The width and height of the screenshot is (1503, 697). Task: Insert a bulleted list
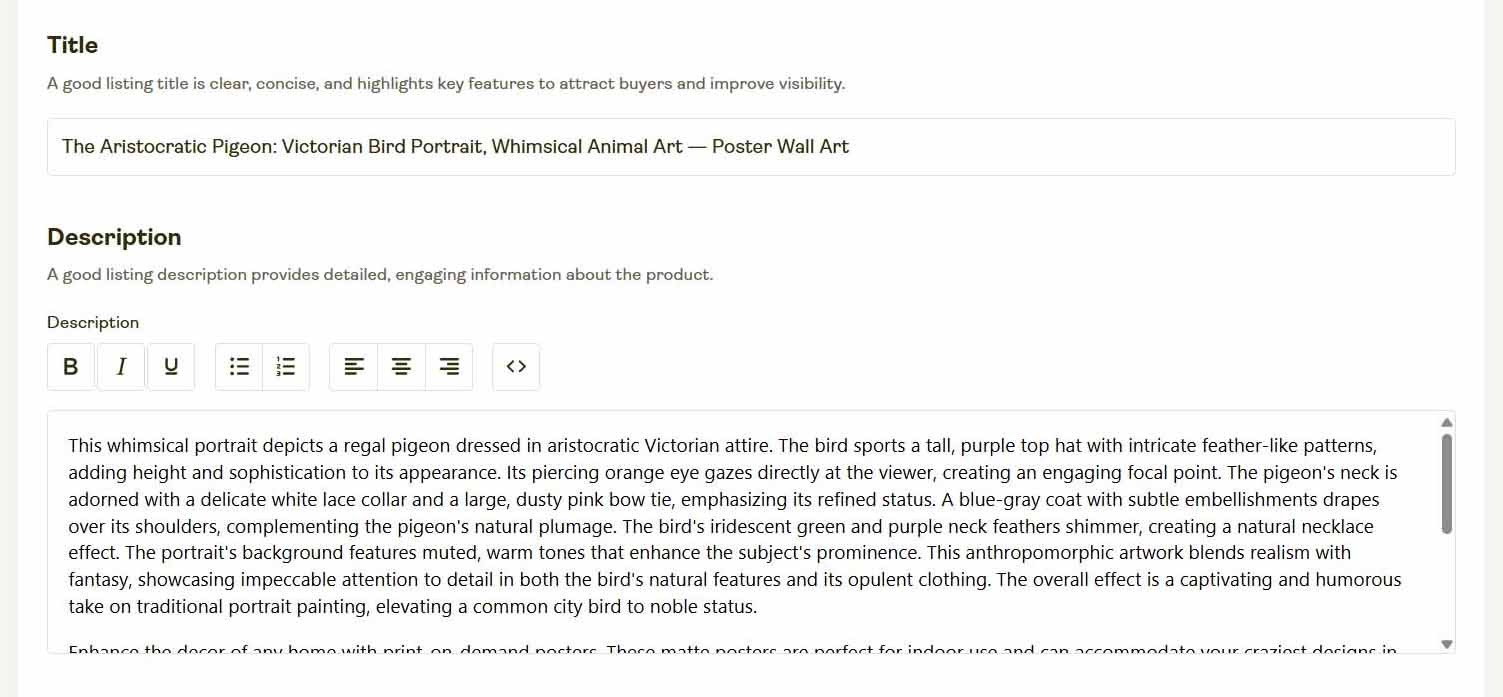(238, 366)
